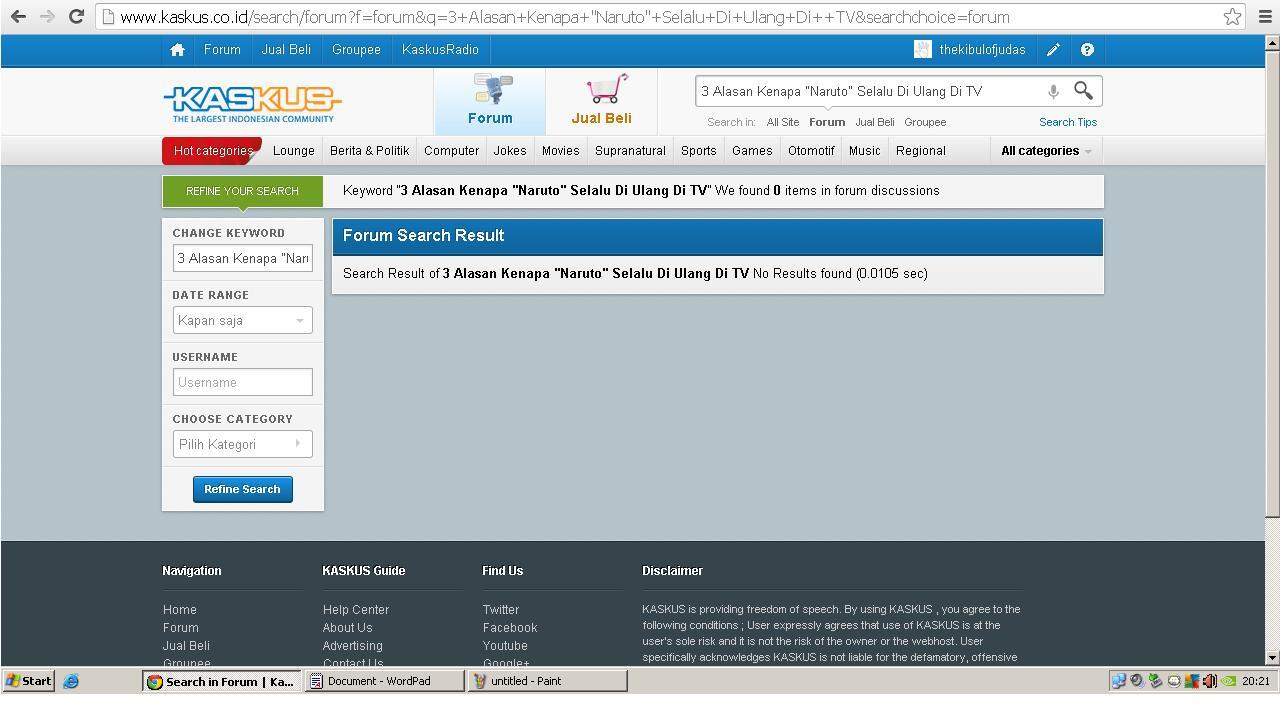Open Facebook footer link
Viewport: 1280px width, 720px height.
[509, 628]
